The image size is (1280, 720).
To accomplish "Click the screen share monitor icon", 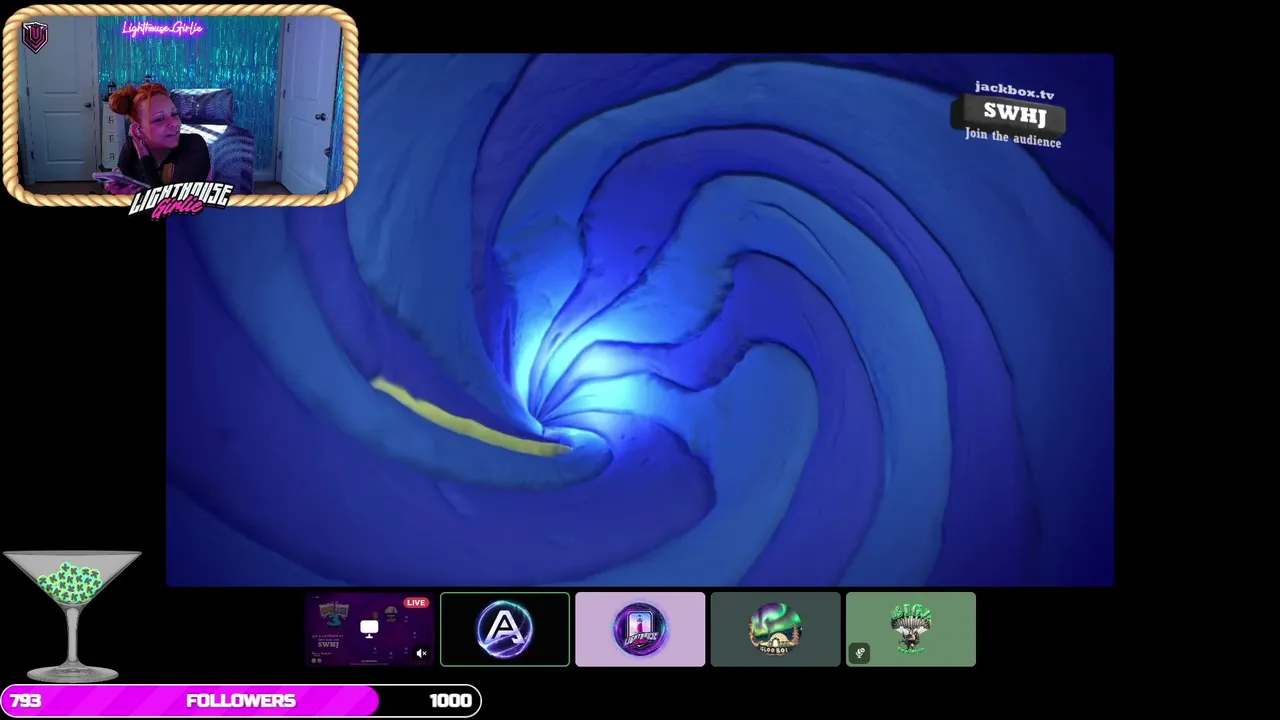I will coord(369,629).
